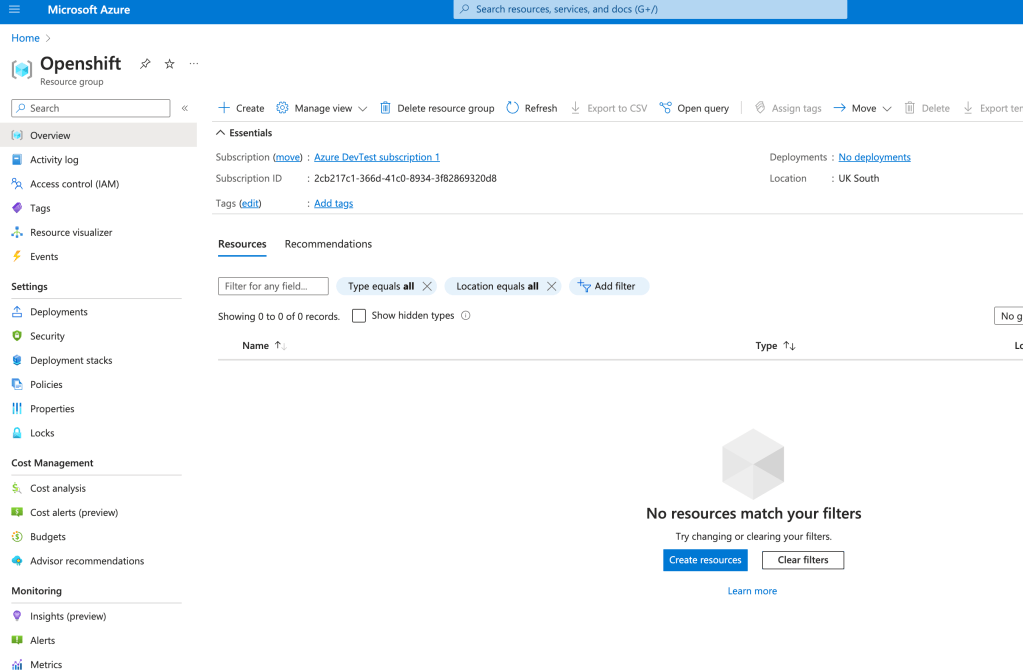This screenshot has height=670, width=1023.
Task: Enable the Show hidden types checkbox
Action: point(359,316)
